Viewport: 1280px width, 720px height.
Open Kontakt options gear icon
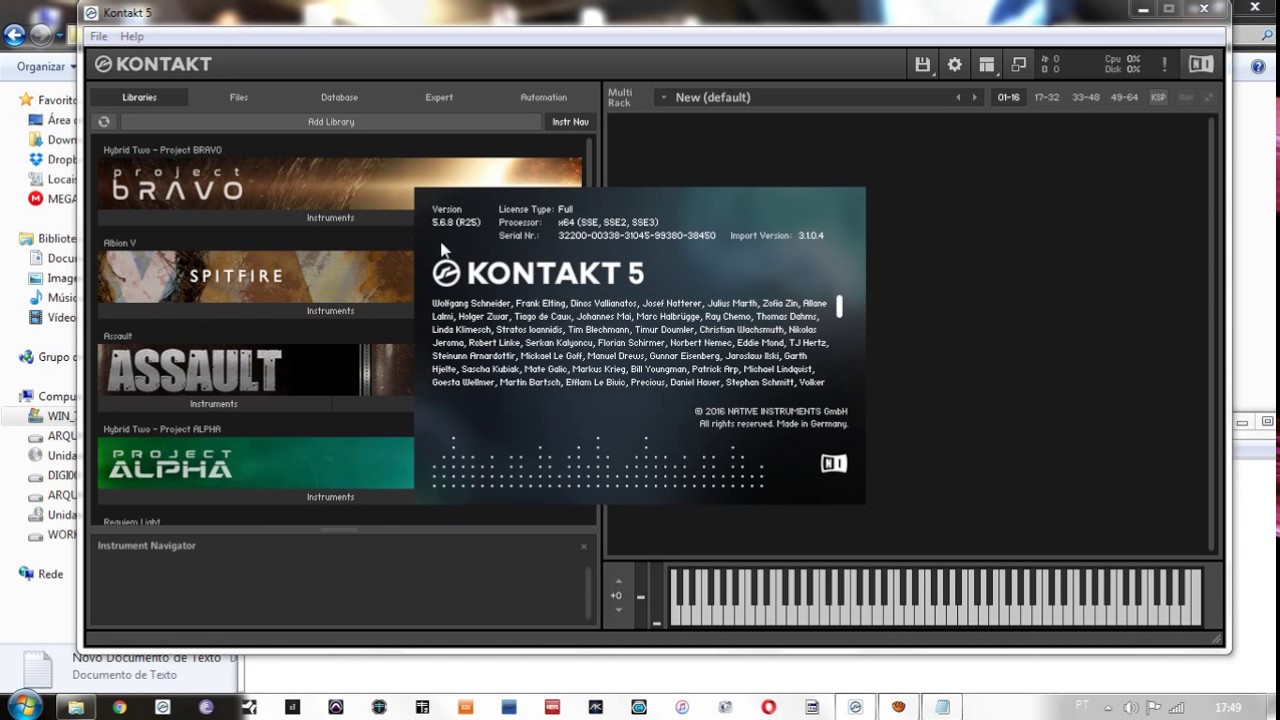[955, 64]
